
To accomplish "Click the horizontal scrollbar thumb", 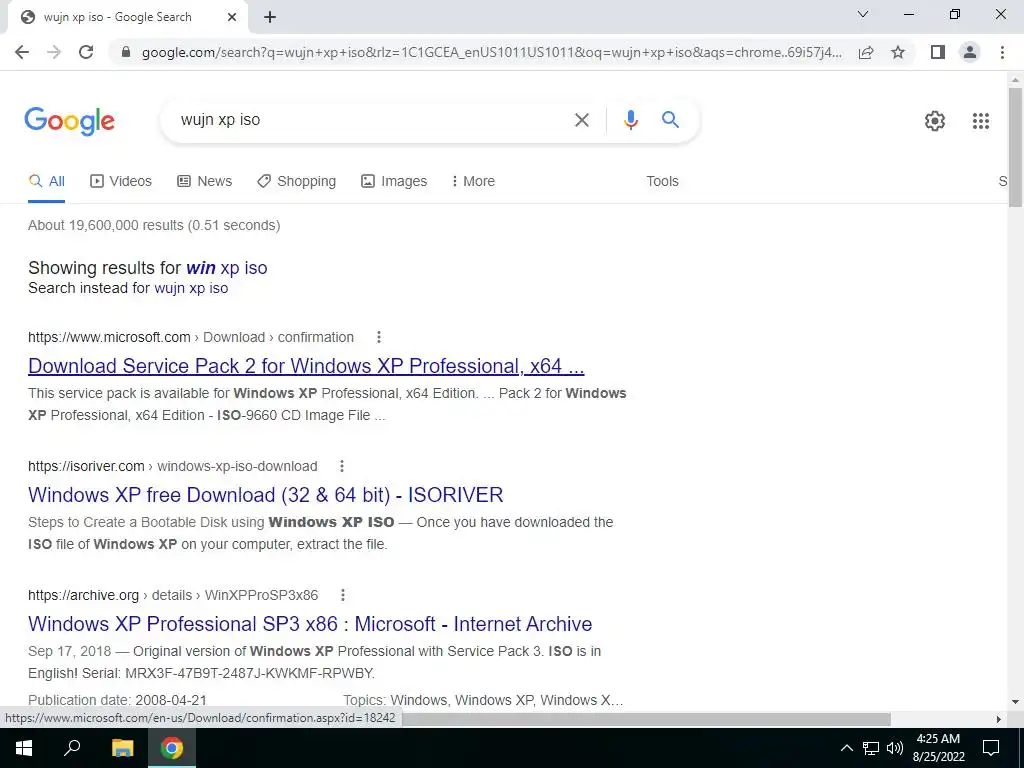I will click(x=647, y=719).
